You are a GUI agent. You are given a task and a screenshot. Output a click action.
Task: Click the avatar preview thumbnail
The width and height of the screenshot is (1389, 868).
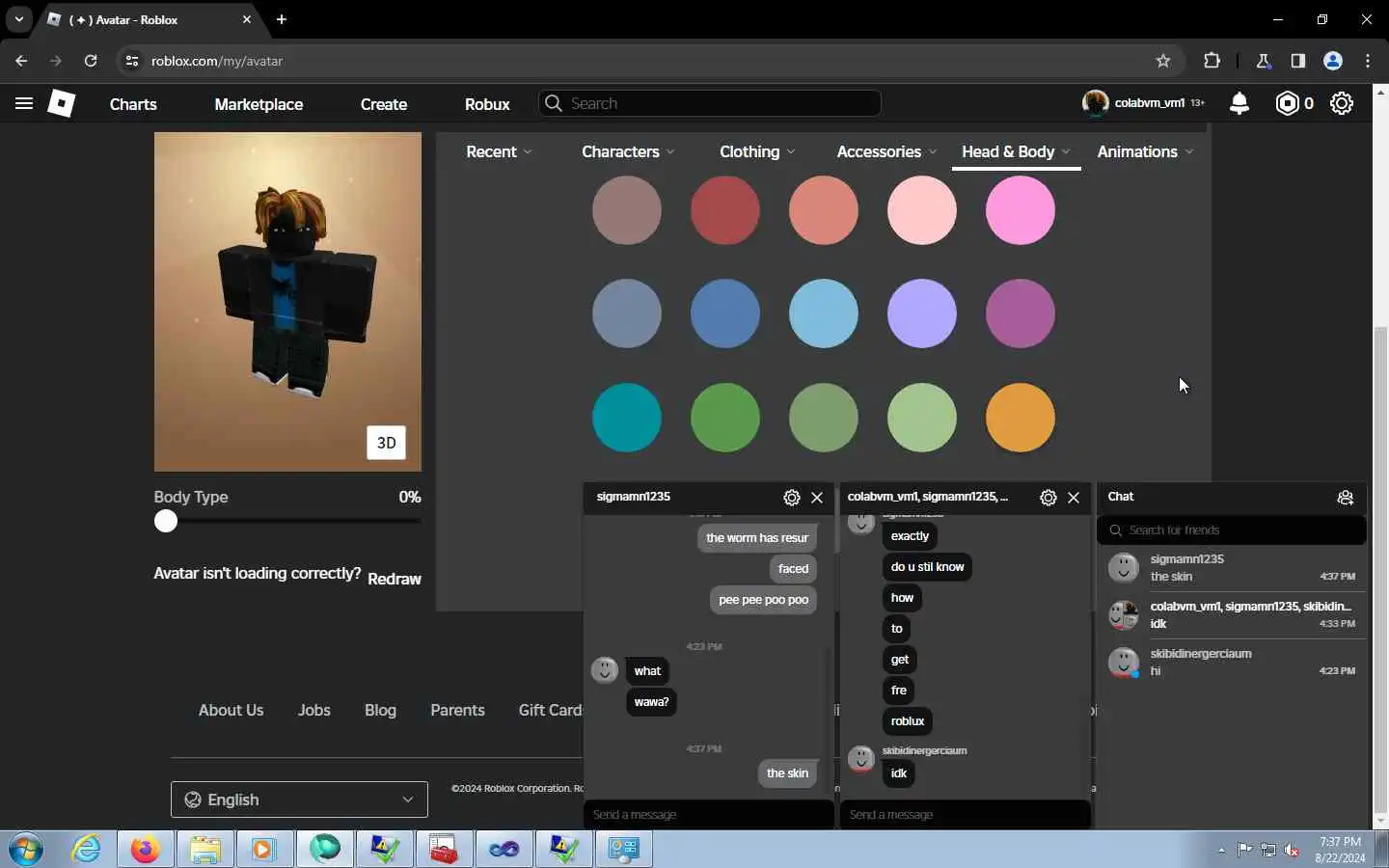pyautogui.click(x=287, y=302)
